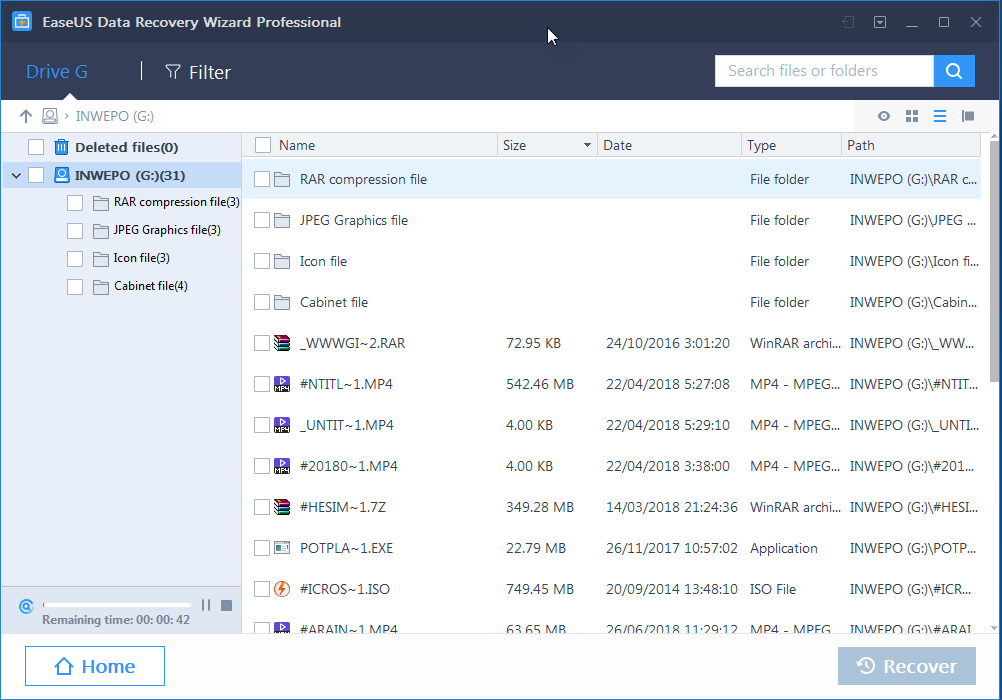
Task: Select Cabinet file(4) folder in tree
Action: tap(150, 286)
